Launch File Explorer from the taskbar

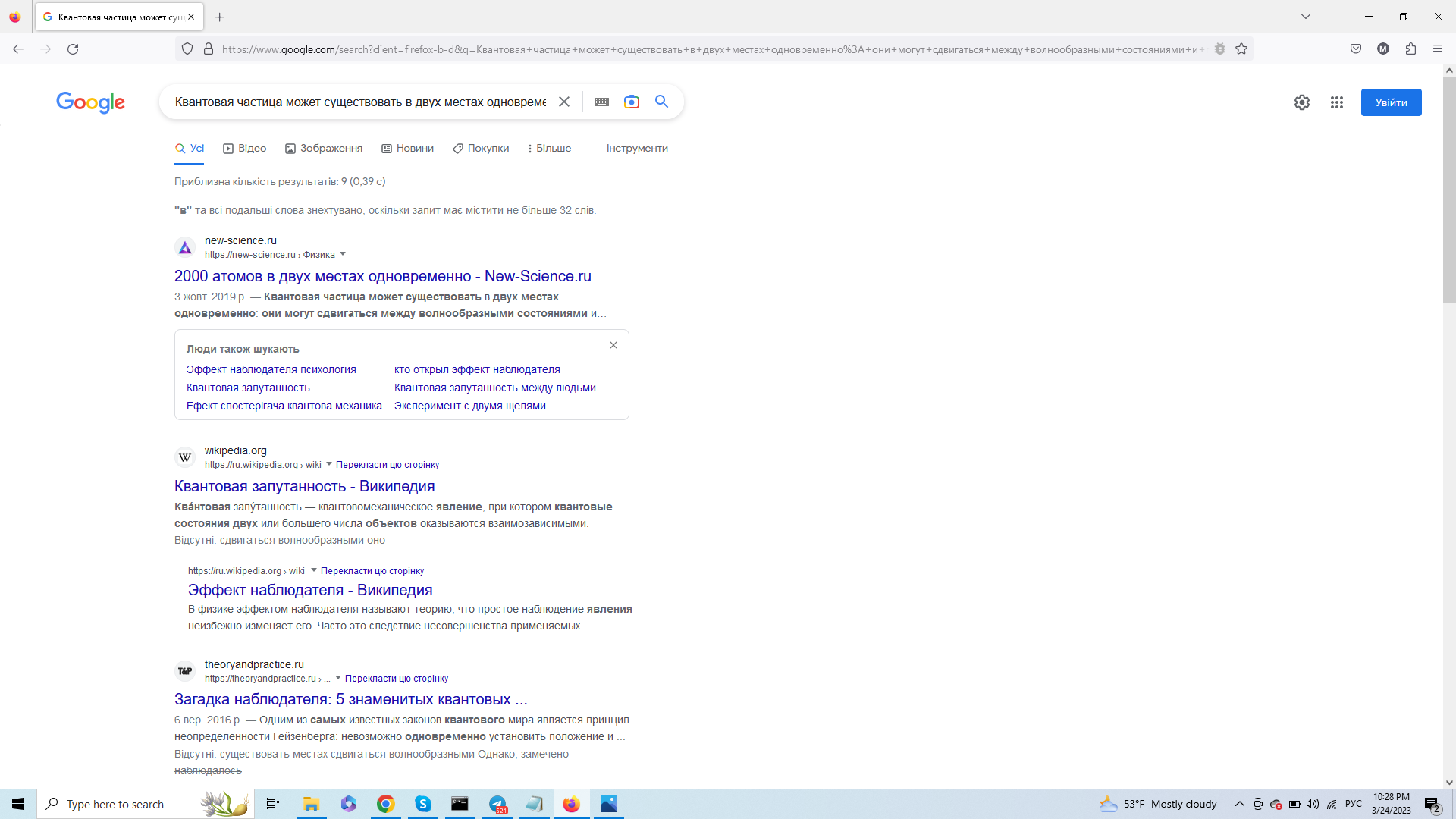(x=311, y=804)
